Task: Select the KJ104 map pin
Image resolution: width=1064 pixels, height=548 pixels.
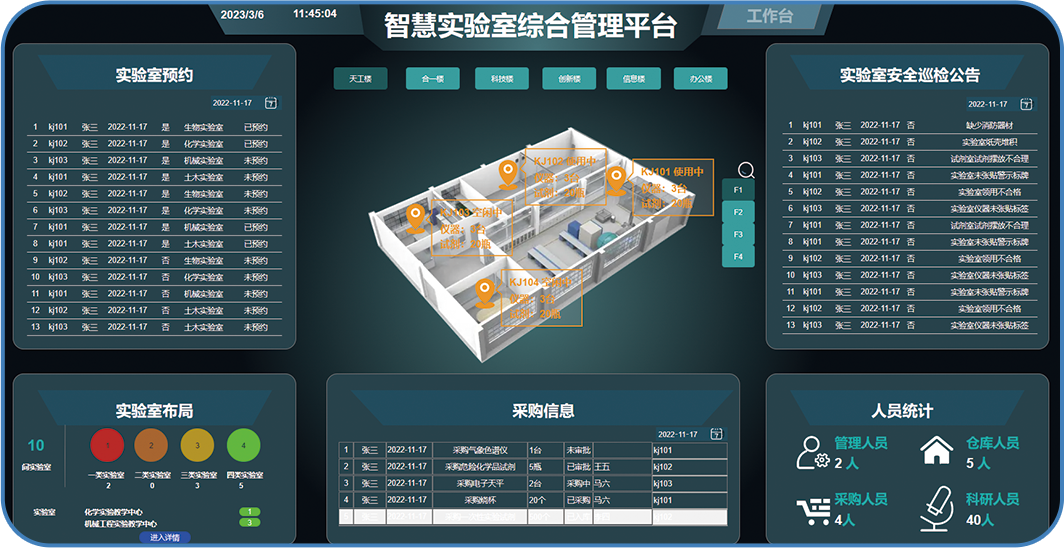Action: pos(486,293)
